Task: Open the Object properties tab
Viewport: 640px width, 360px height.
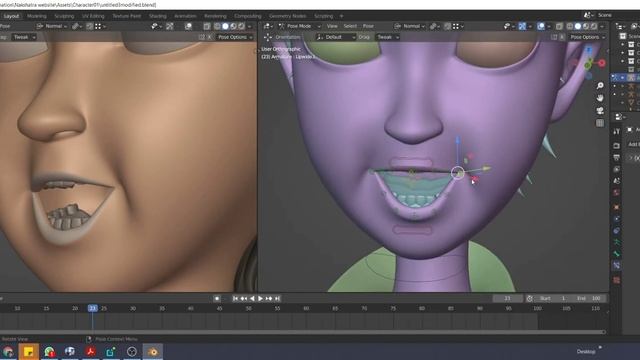Action: (x=616, y=207)
